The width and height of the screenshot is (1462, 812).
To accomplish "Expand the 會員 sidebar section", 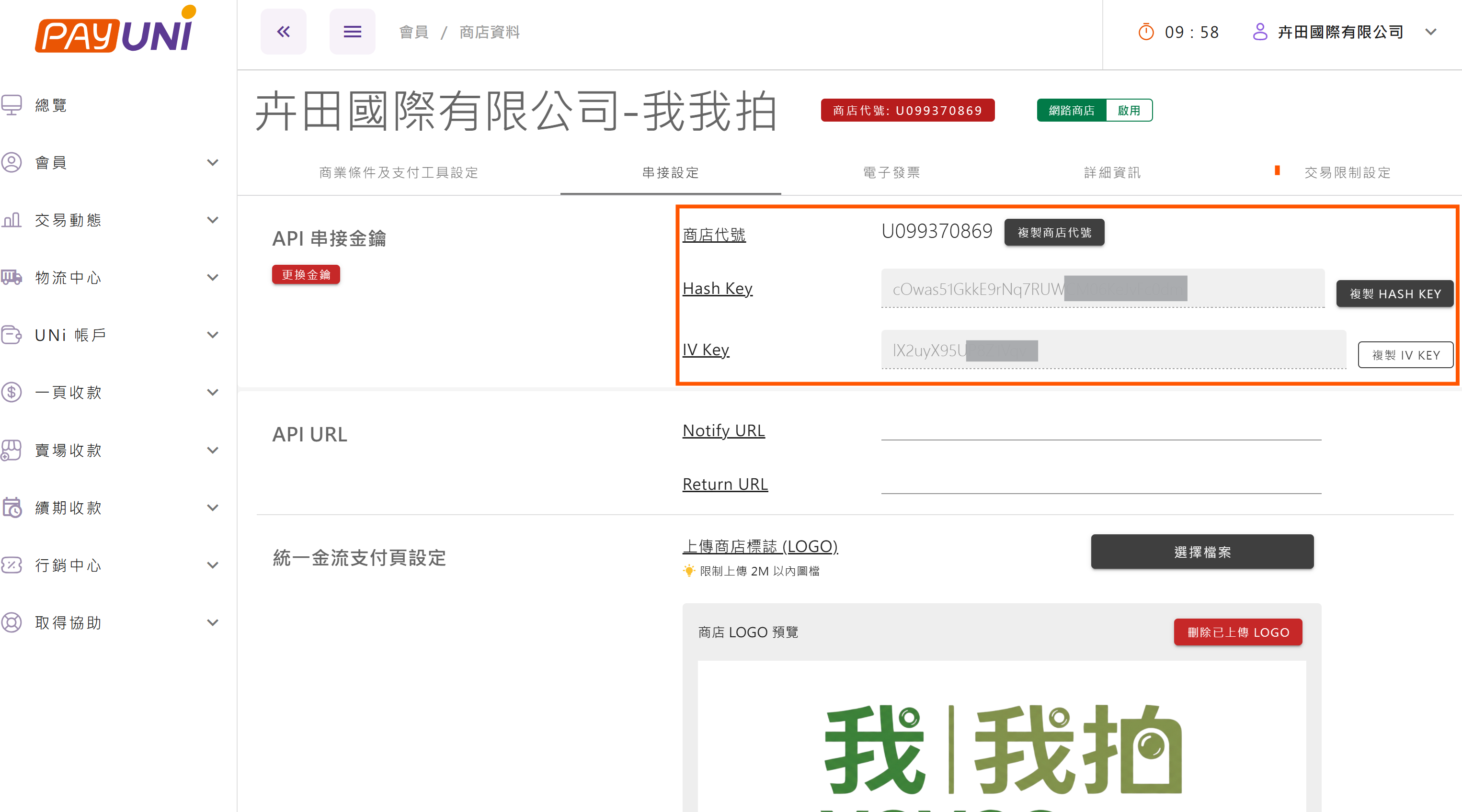I will pos(213,163).
